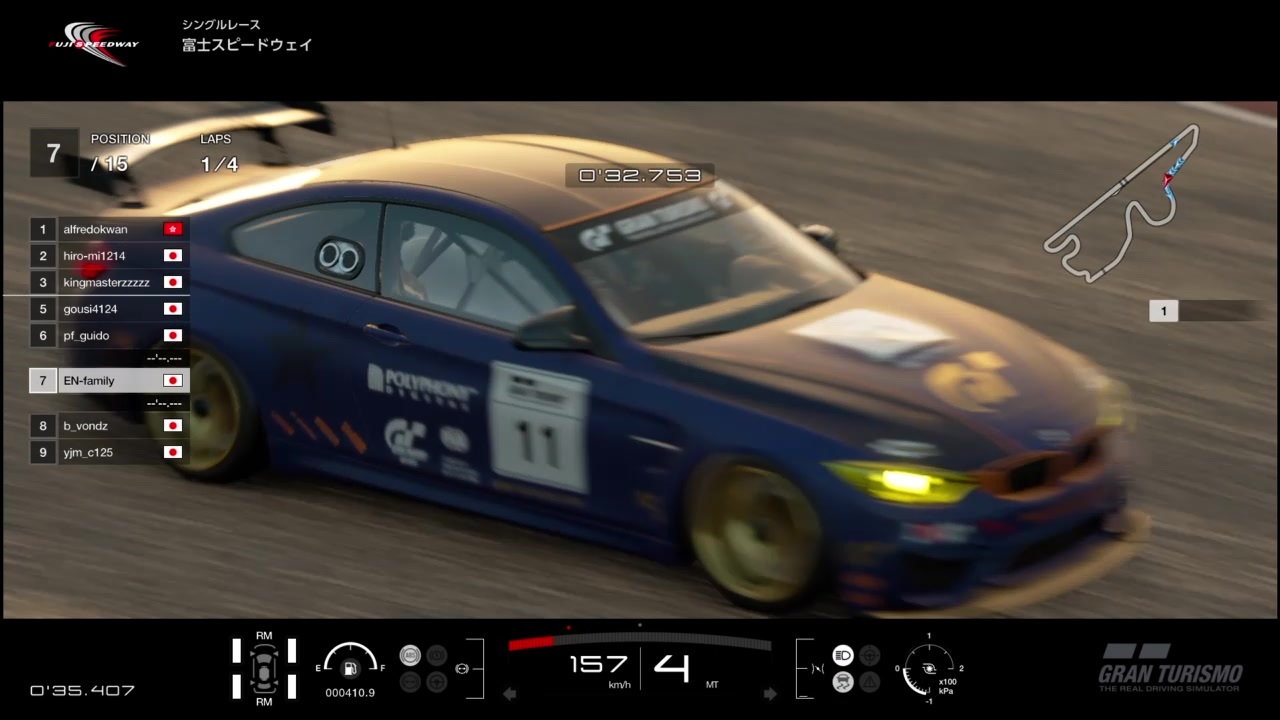Screen dimensions: 1280x720
Task: Select driver b_vondz in the leaderboard
Action: (x=86, y=426)
